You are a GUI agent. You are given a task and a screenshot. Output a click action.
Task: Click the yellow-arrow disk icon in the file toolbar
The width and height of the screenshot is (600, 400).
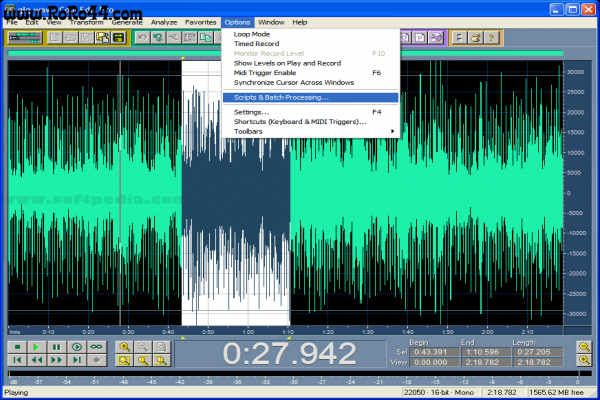tap(119, 38)
